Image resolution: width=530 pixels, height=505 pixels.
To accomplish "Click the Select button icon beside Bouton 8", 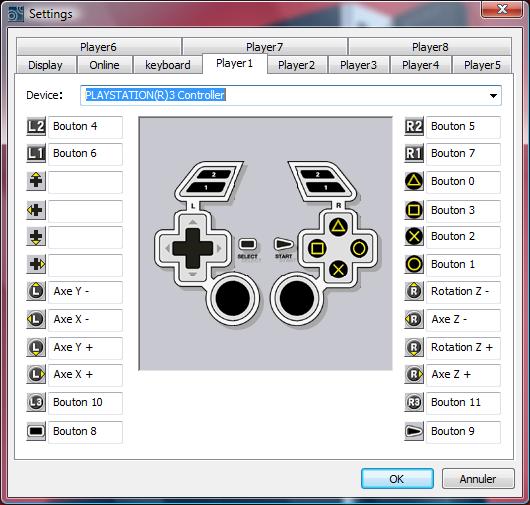I will (36, 431).
